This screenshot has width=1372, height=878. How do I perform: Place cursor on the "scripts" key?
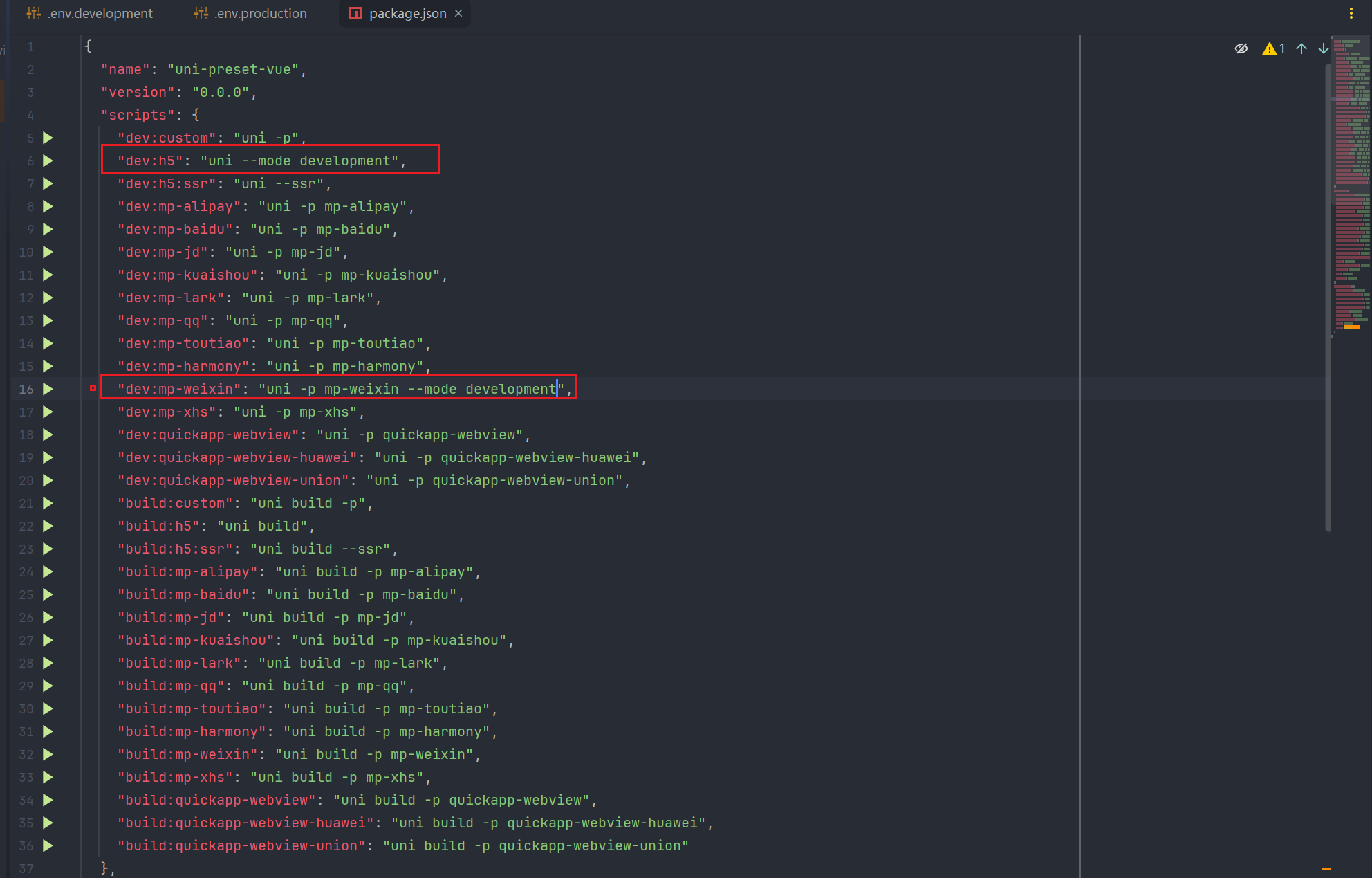[x=138, y=115]
